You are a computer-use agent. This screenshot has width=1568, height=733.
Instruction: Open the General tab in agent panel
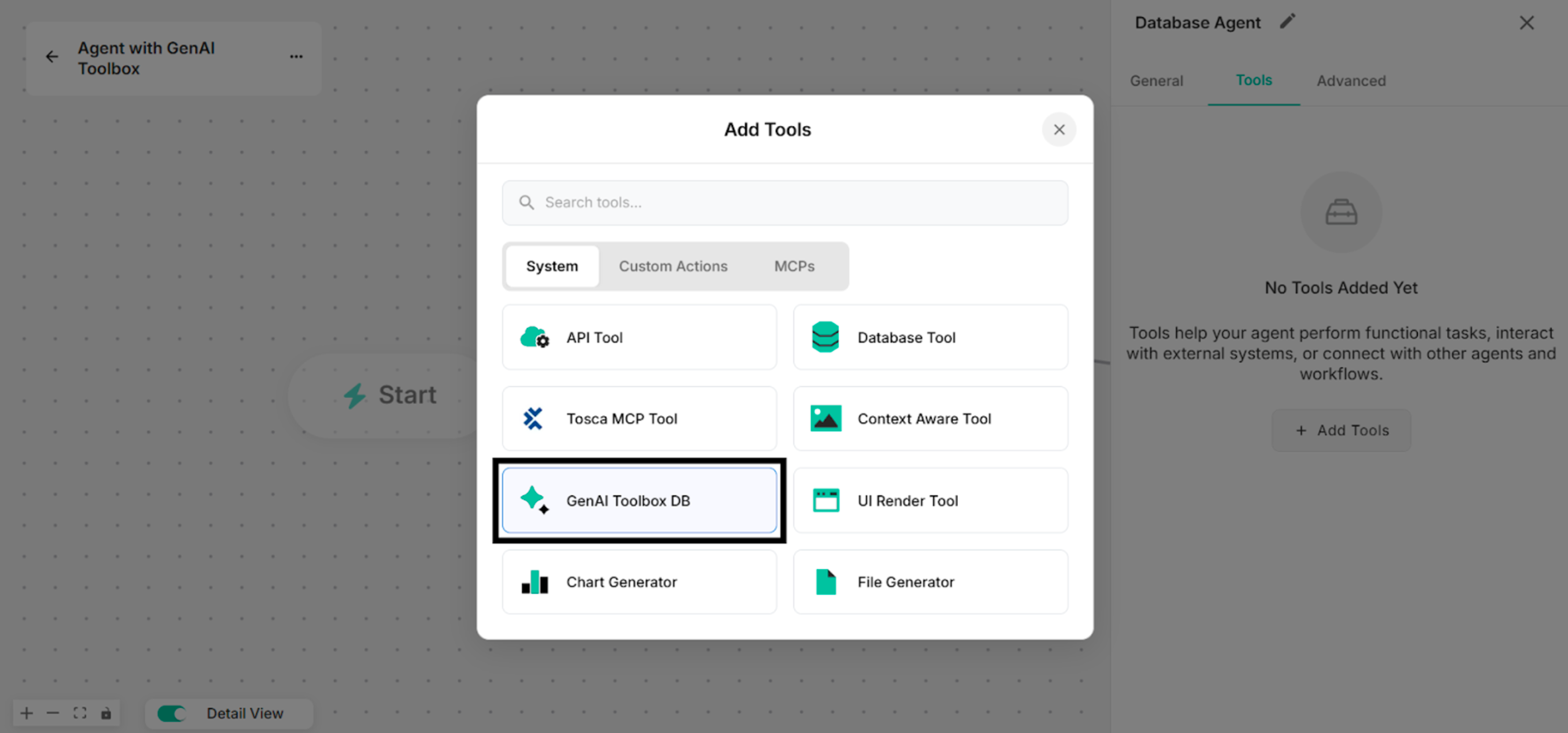pos(1156,81)
